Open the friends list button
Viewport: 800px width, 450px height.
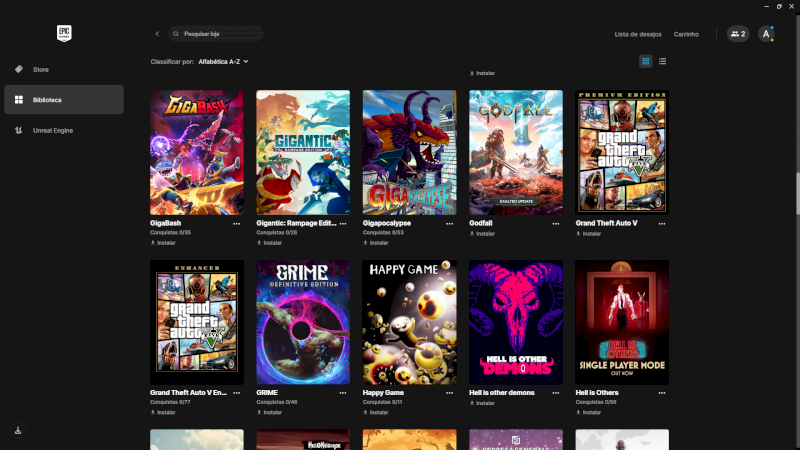(738, 34)
